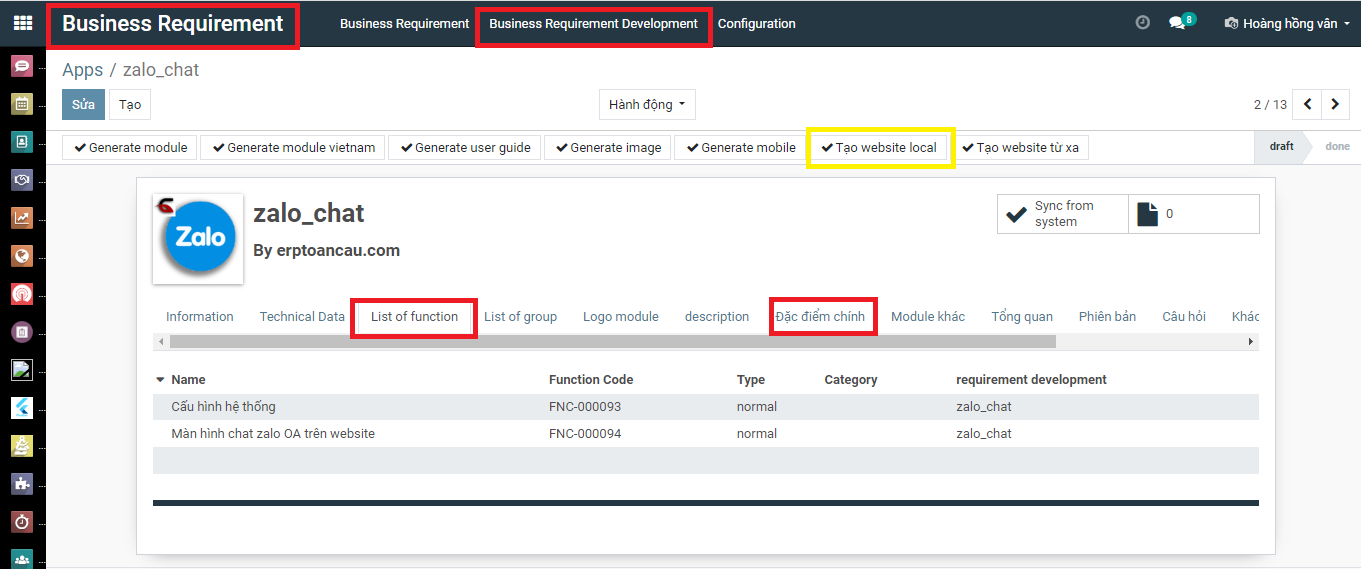
Task: Open conversations icon with badge 8
Action: point(1181,22)
